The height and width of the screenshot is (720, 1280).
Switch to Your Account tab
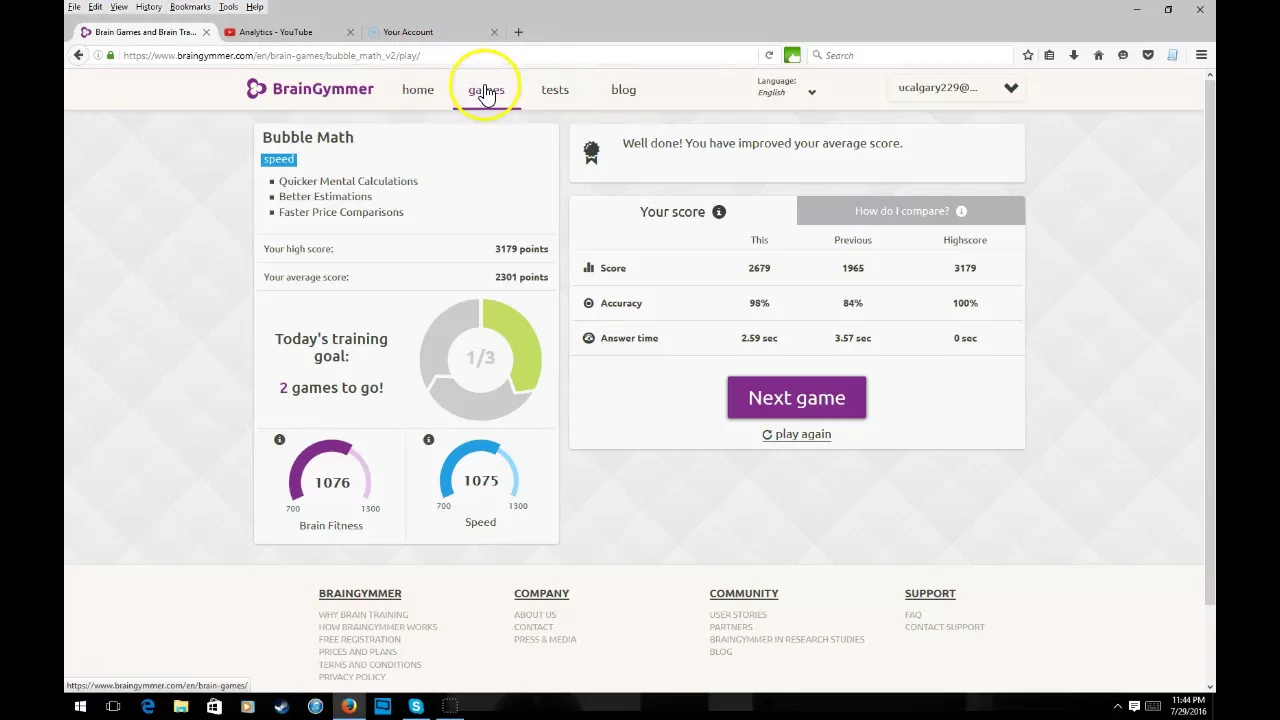click(432, 32)
